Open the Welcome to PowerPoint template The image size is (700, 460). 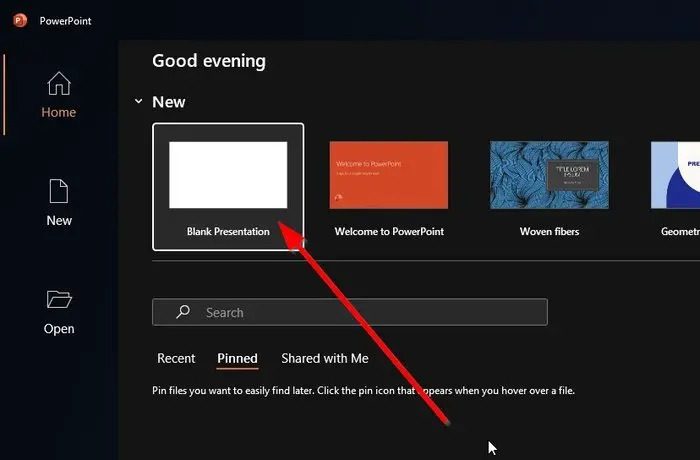coord(389,188)
